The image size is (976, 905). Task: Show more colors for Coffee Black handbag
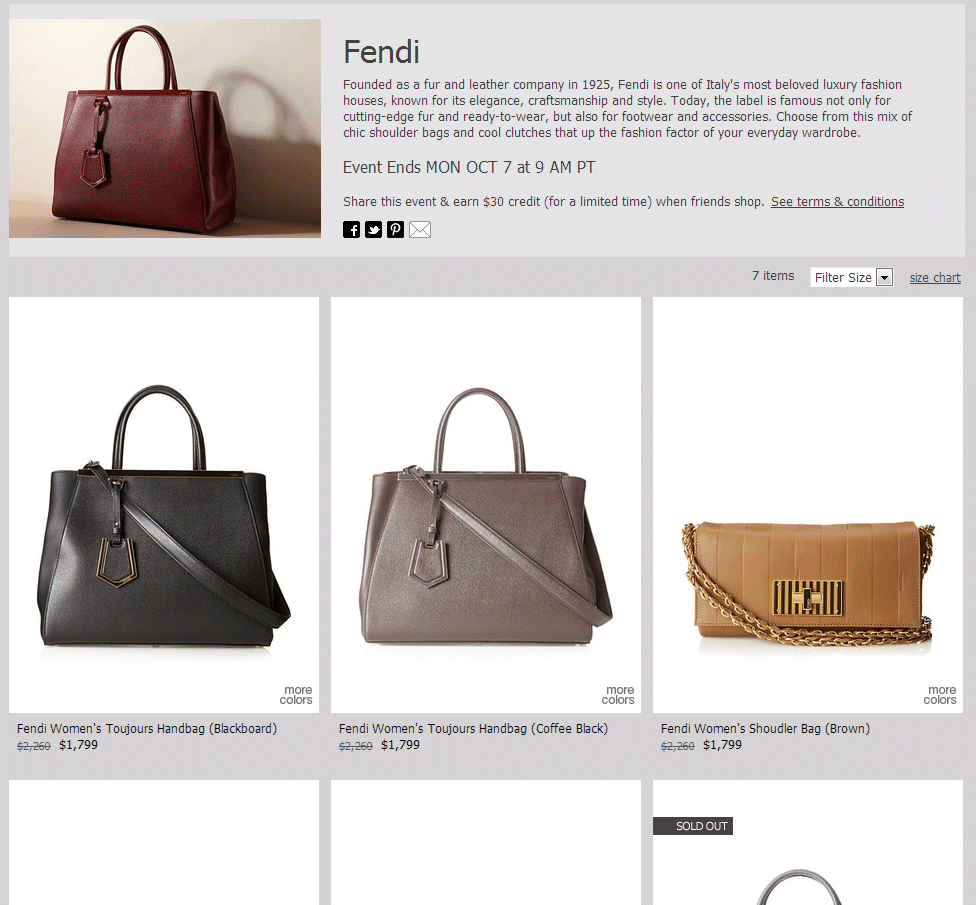pos(618,695)
